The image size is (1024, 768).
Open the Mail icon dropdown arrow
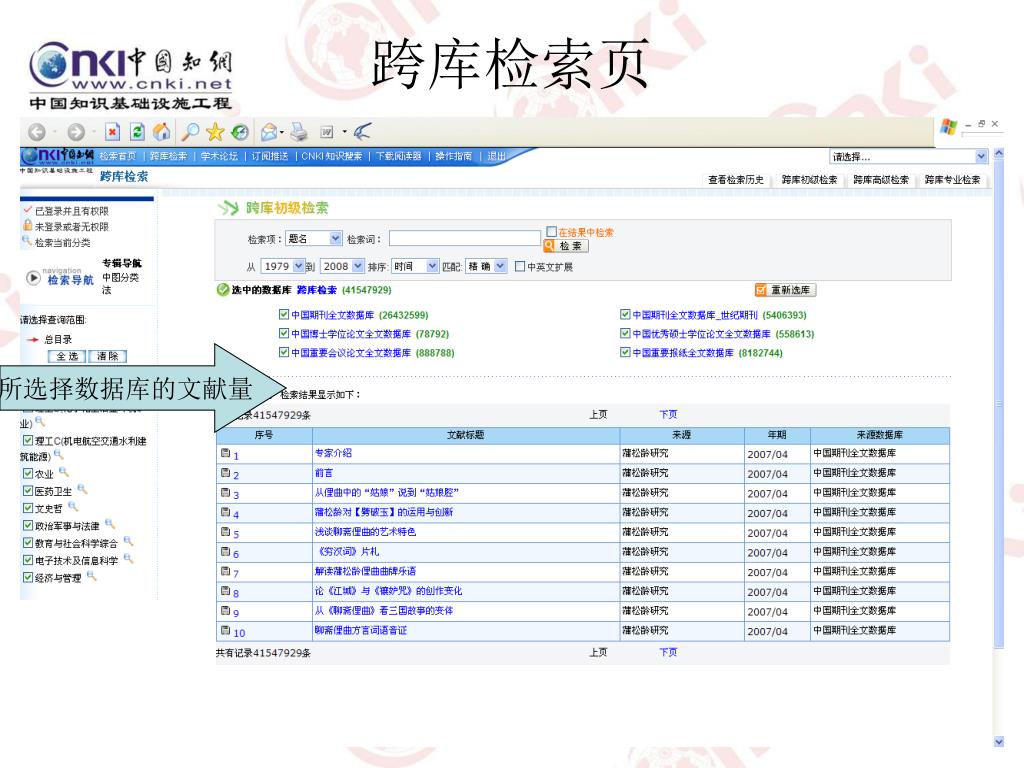coord(281,133)
